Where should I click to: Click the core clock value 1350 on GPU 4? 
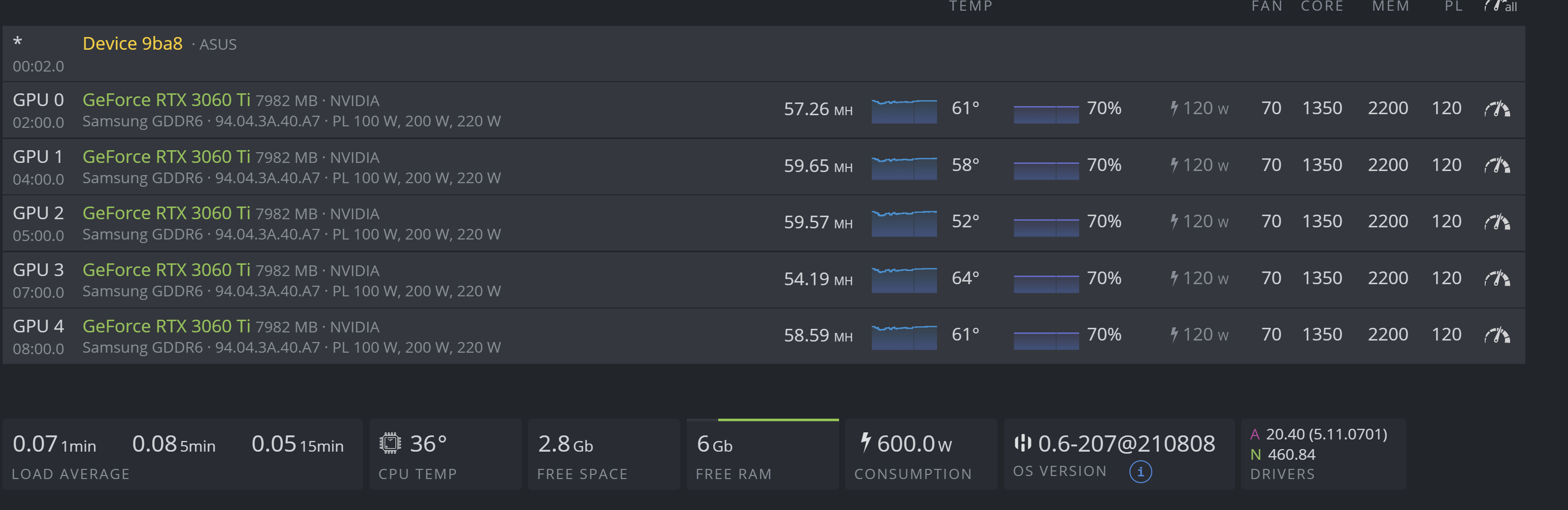[x=1321, y=335]
